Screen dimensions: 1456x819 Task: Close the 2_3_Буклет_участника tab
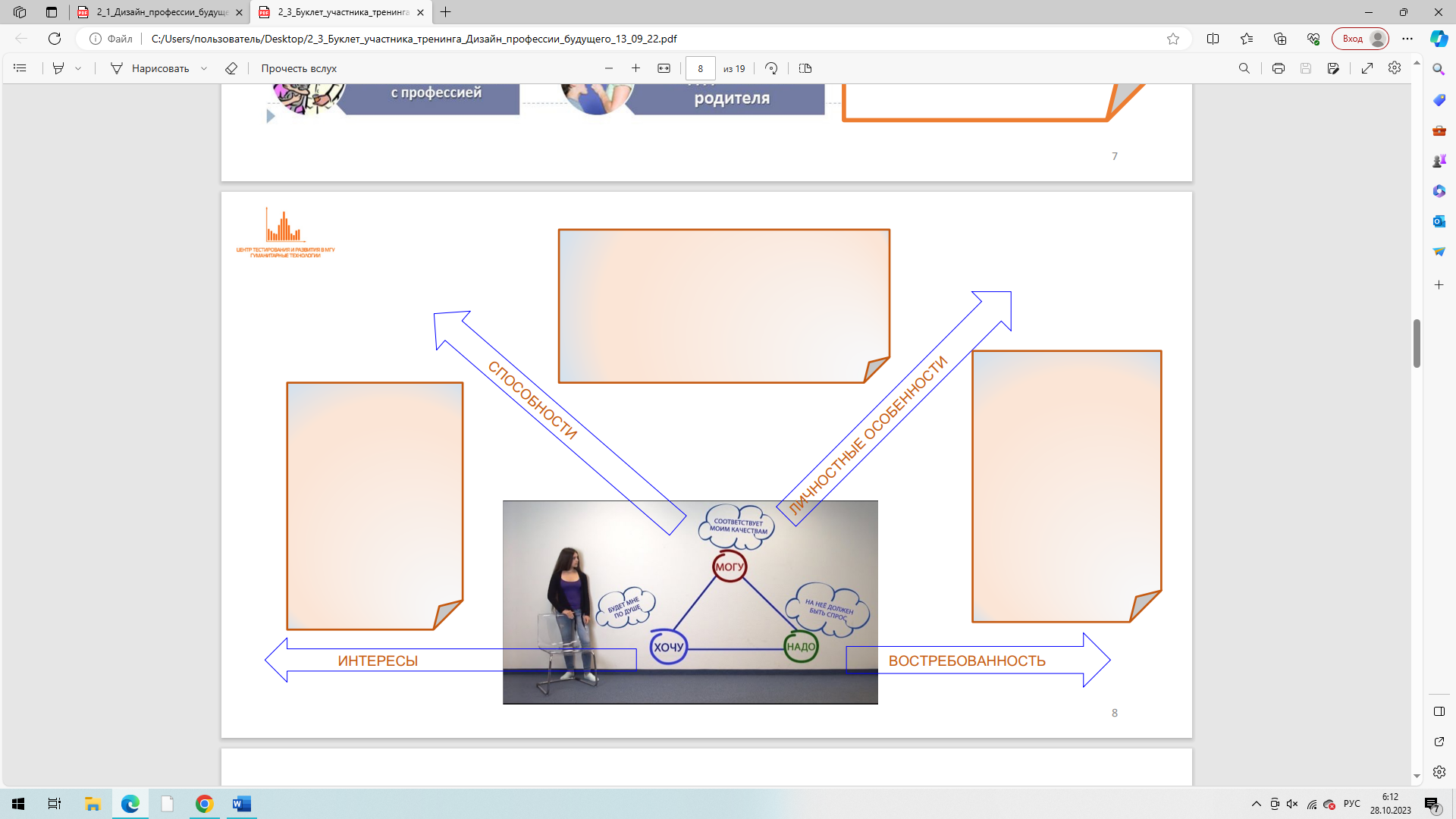420,12
